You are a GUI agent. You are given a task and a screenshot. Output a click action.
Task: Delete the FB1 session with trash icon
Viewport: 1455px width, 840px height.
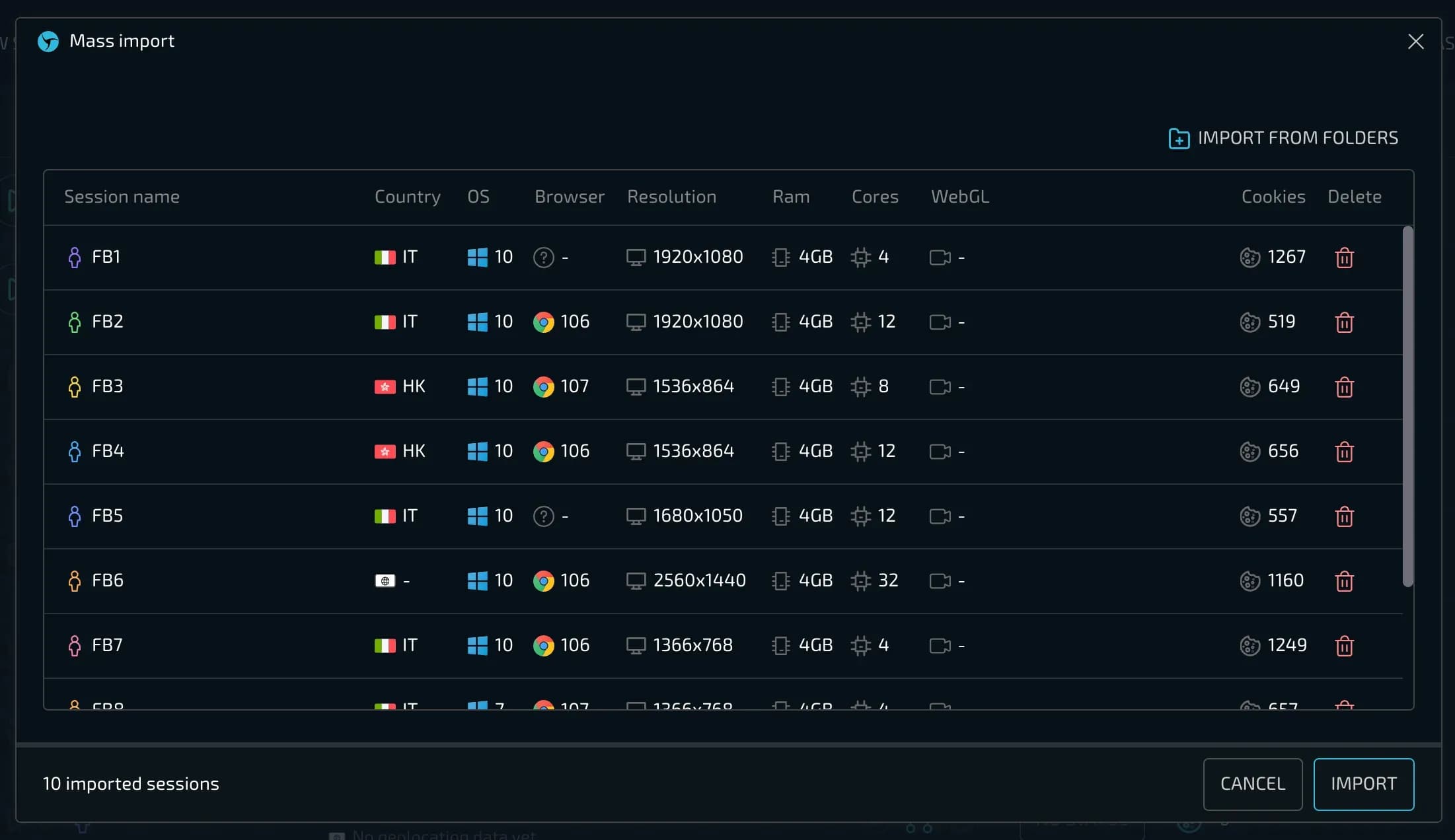1344,258
